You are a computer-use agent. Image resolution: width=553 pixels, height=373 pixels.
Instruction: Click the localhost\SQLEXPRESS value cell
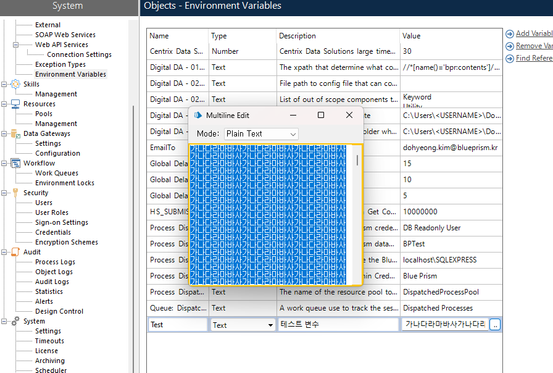[451, 260]
